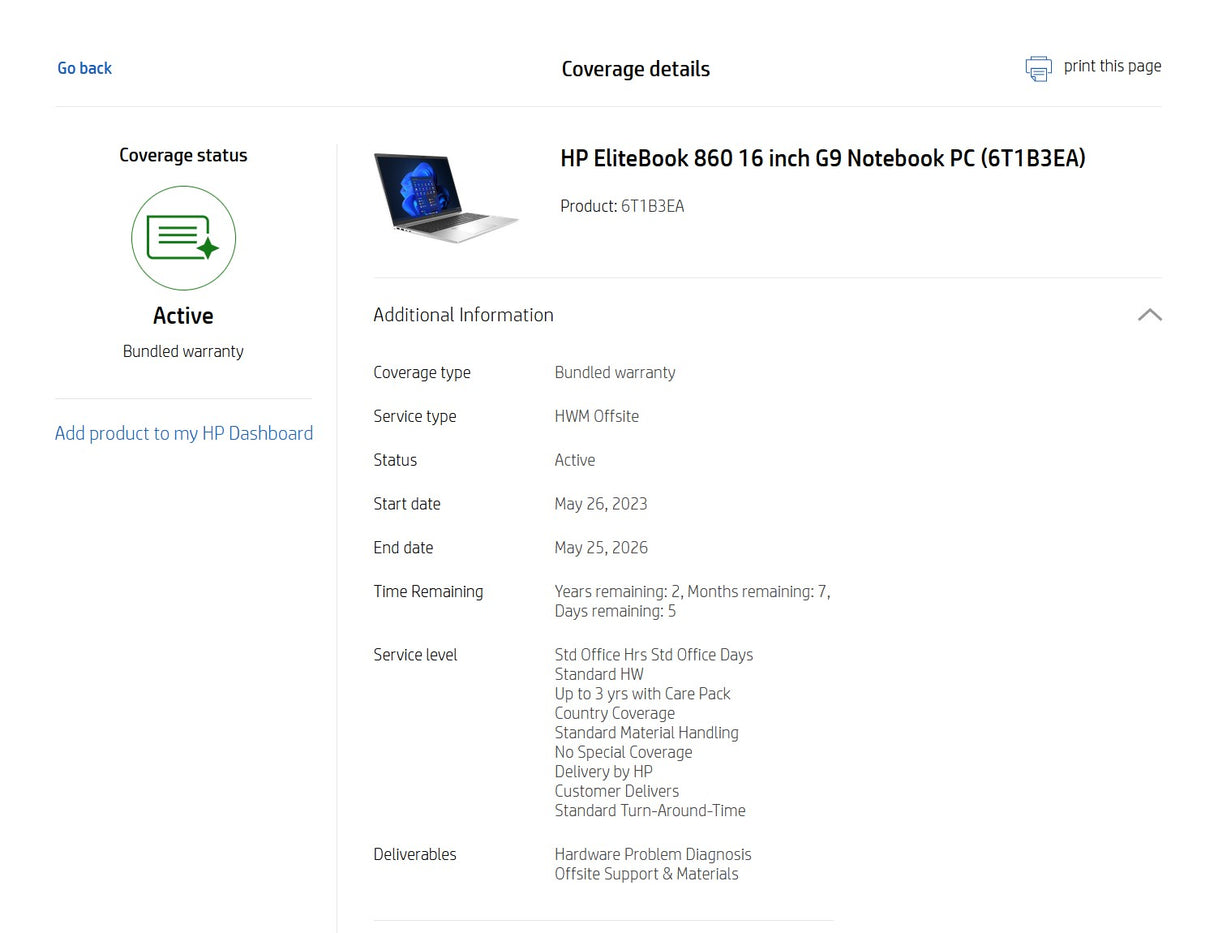This screenshot has width=1214, height=933.
Task: Click the 'Bundled warranty' coverage type value
Action: point(615,372)
